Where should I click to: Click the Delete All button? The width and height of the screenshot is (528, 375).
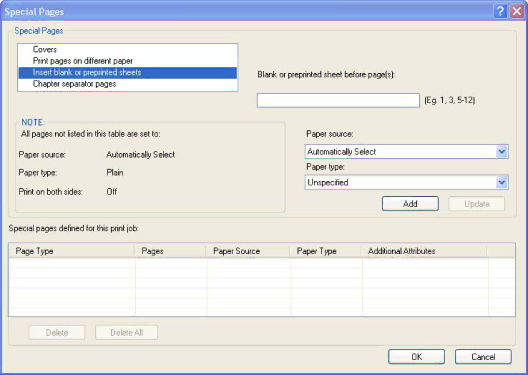127,333
